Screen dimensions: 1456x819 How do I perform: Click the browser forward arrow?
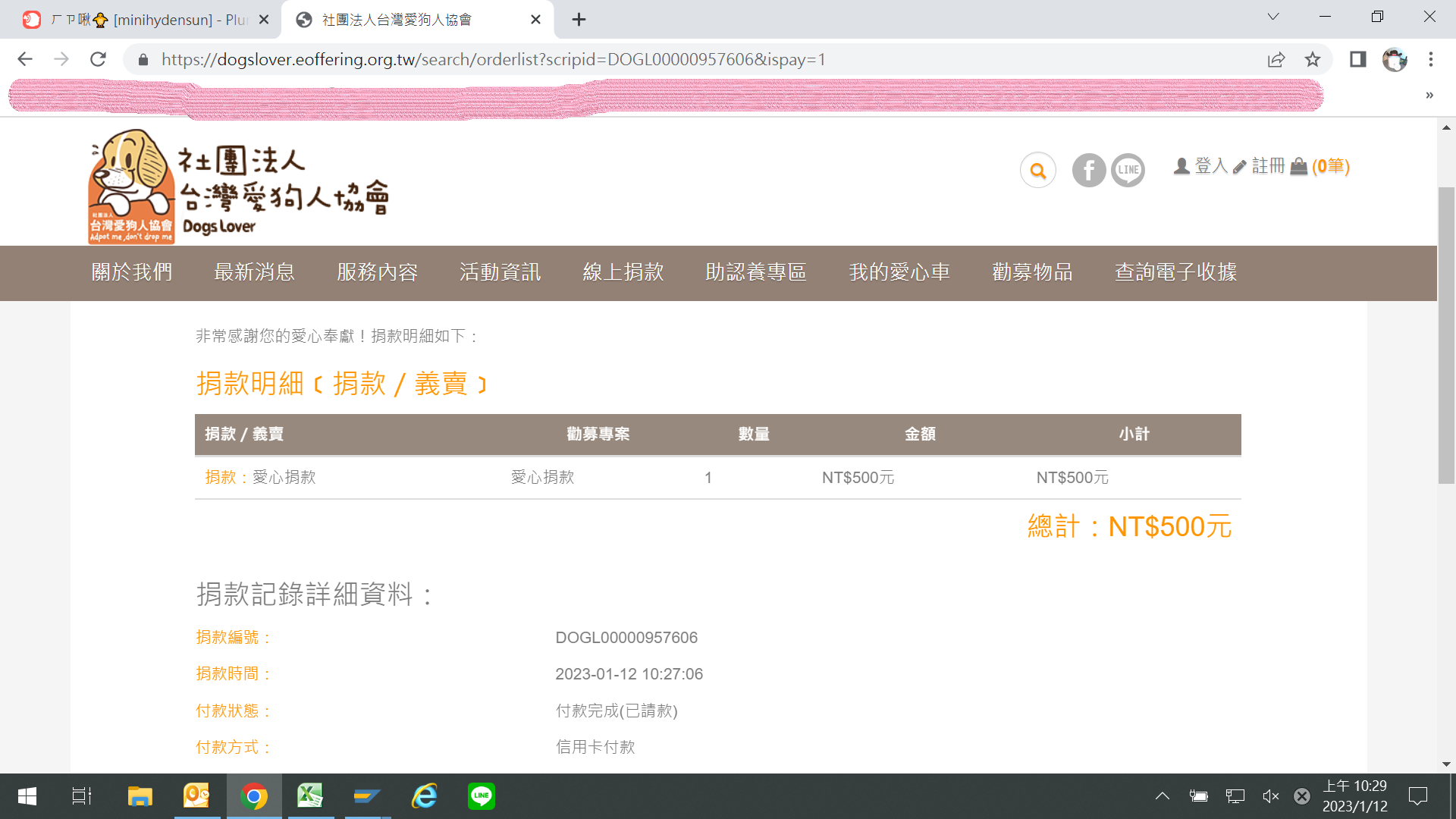click(x=61, y=59)
